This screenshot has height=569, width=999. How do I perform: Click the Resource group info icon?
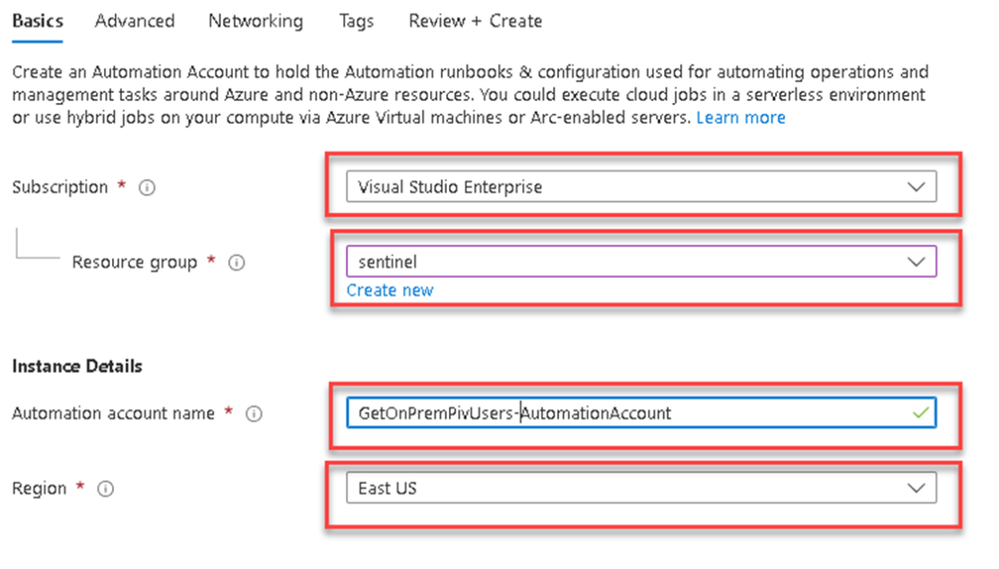coord(237,263)
